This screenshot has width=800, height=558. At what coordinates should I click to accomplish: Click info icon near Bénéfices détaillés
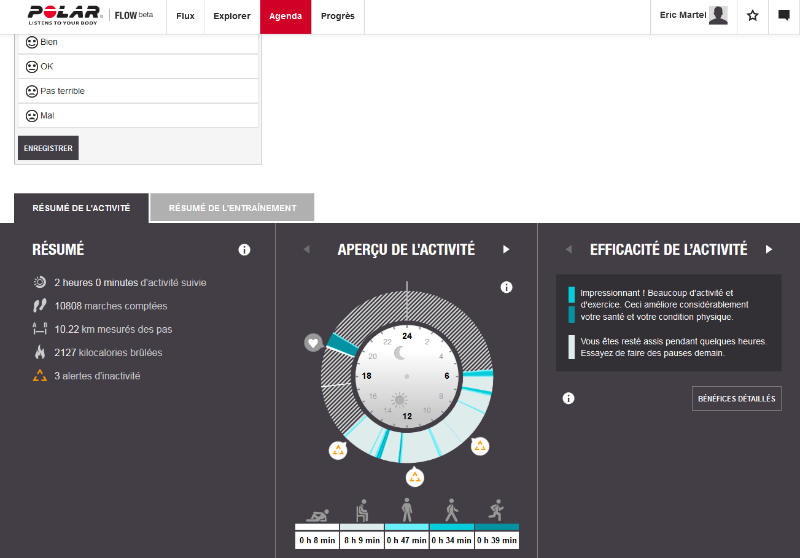(x=568, y=398)
